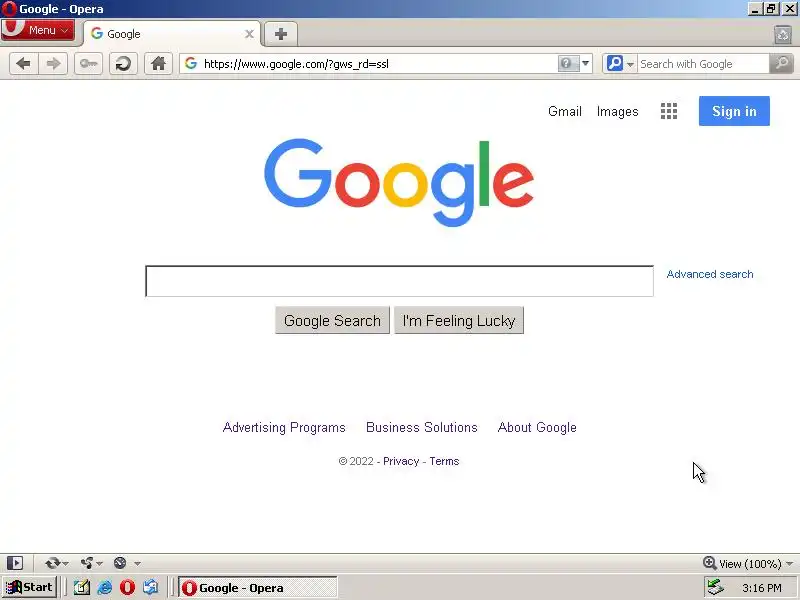800x600 pixels.
Task: Open the Terms link
Action: (444, 461)
